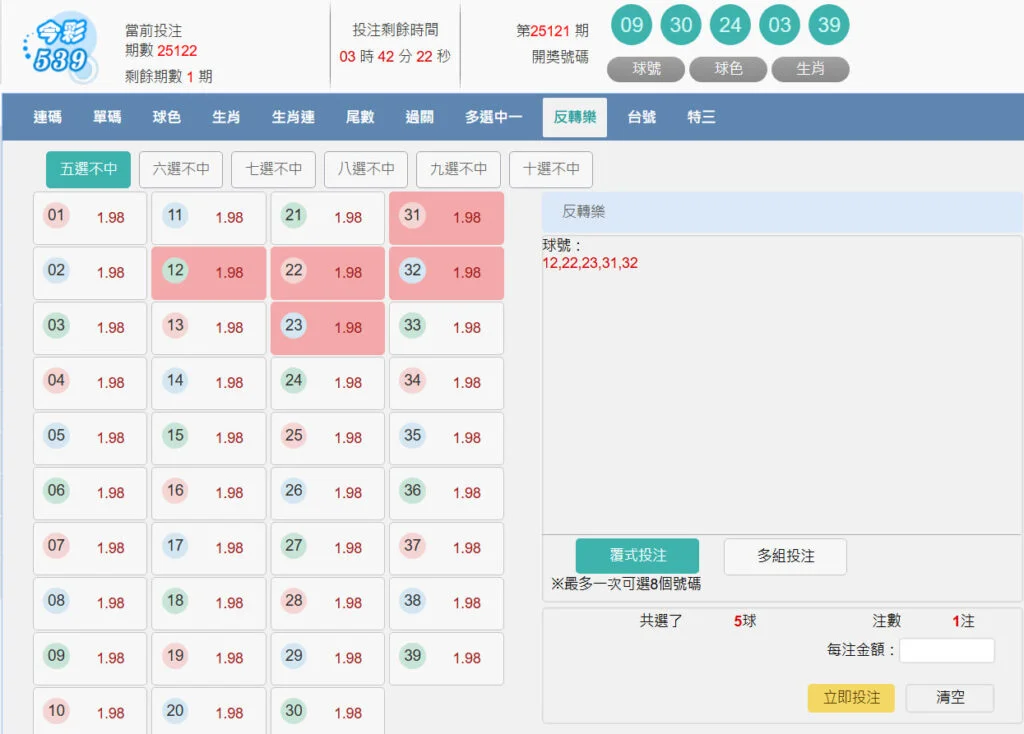Open the 過關 betting section
The height and width of the screenshot is (734, 1024).
[419, 117]
